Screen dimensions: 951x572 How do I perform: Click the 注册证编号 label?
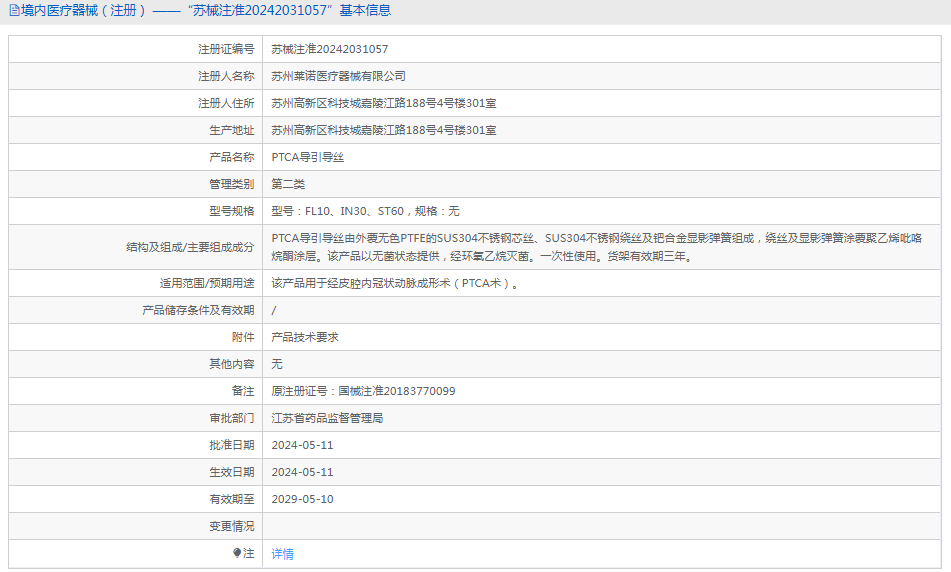(226, 49)
